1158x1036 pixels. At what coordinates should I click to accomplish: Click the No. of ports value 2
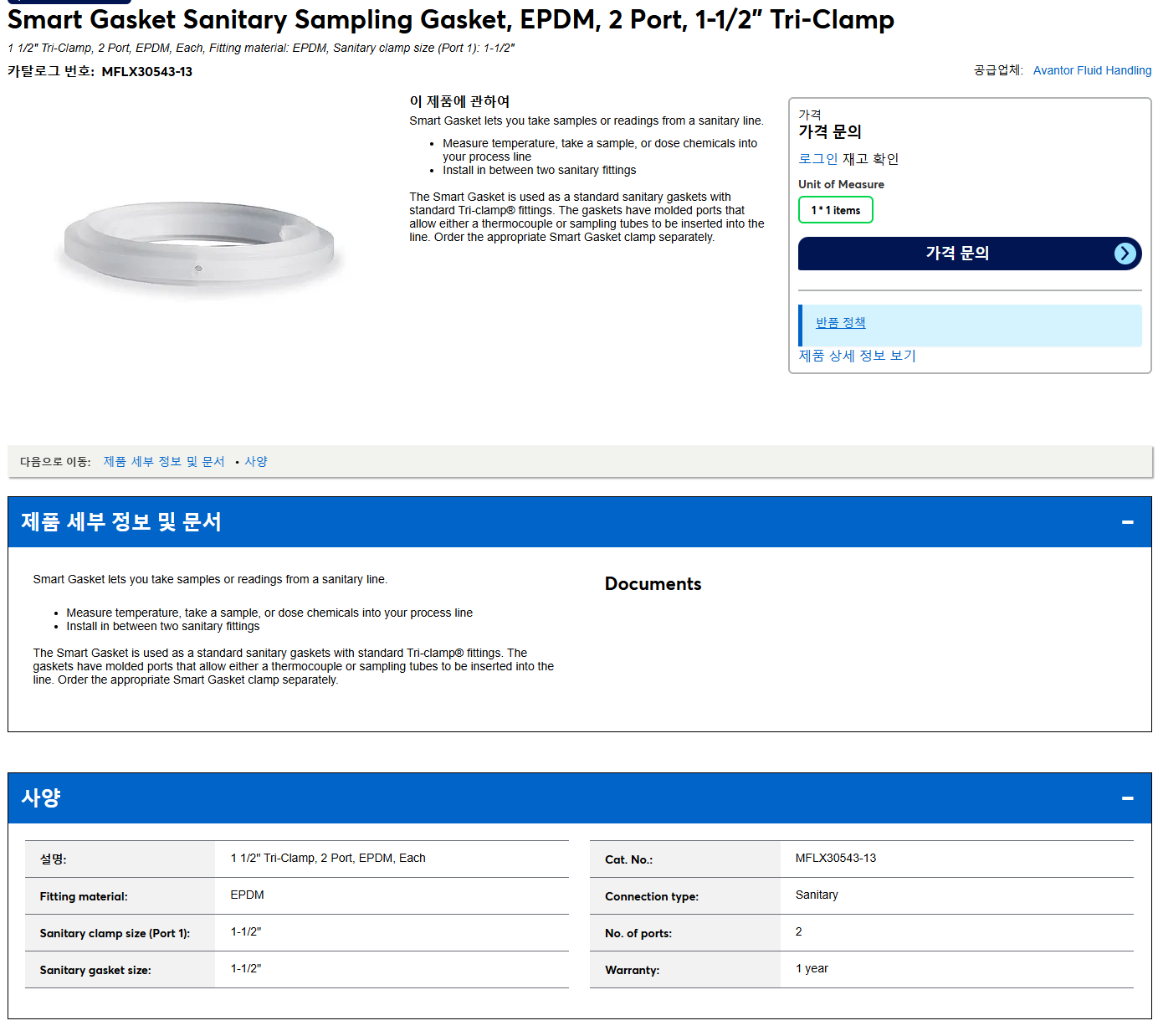pos(798,931)
